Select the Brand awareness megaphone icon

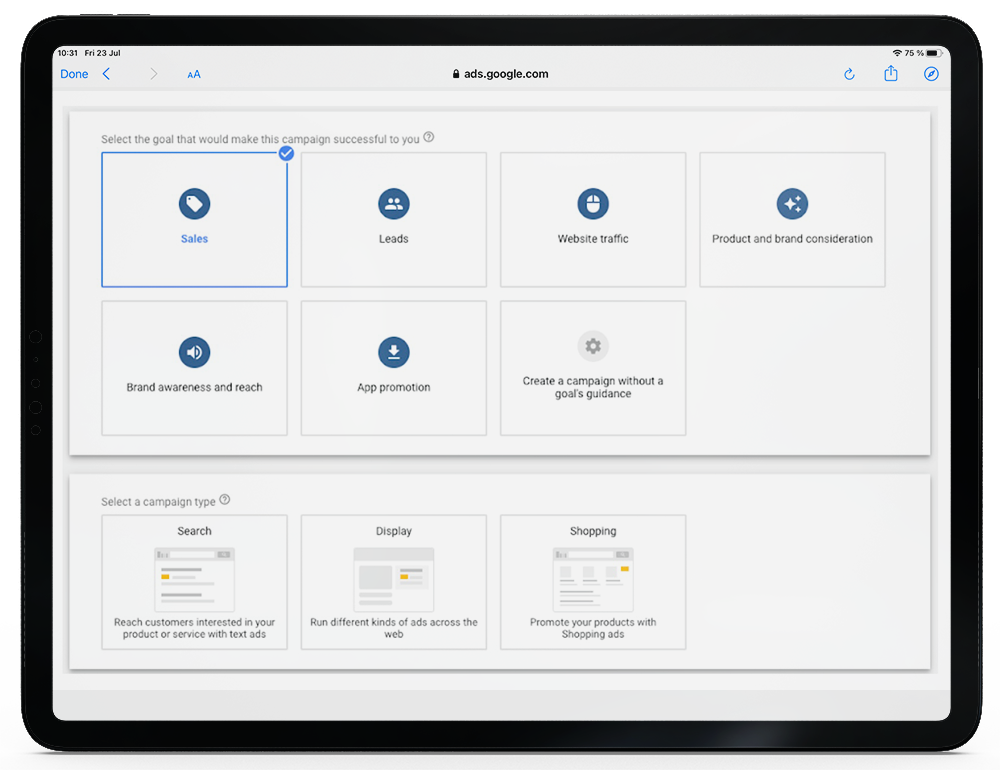194,352
